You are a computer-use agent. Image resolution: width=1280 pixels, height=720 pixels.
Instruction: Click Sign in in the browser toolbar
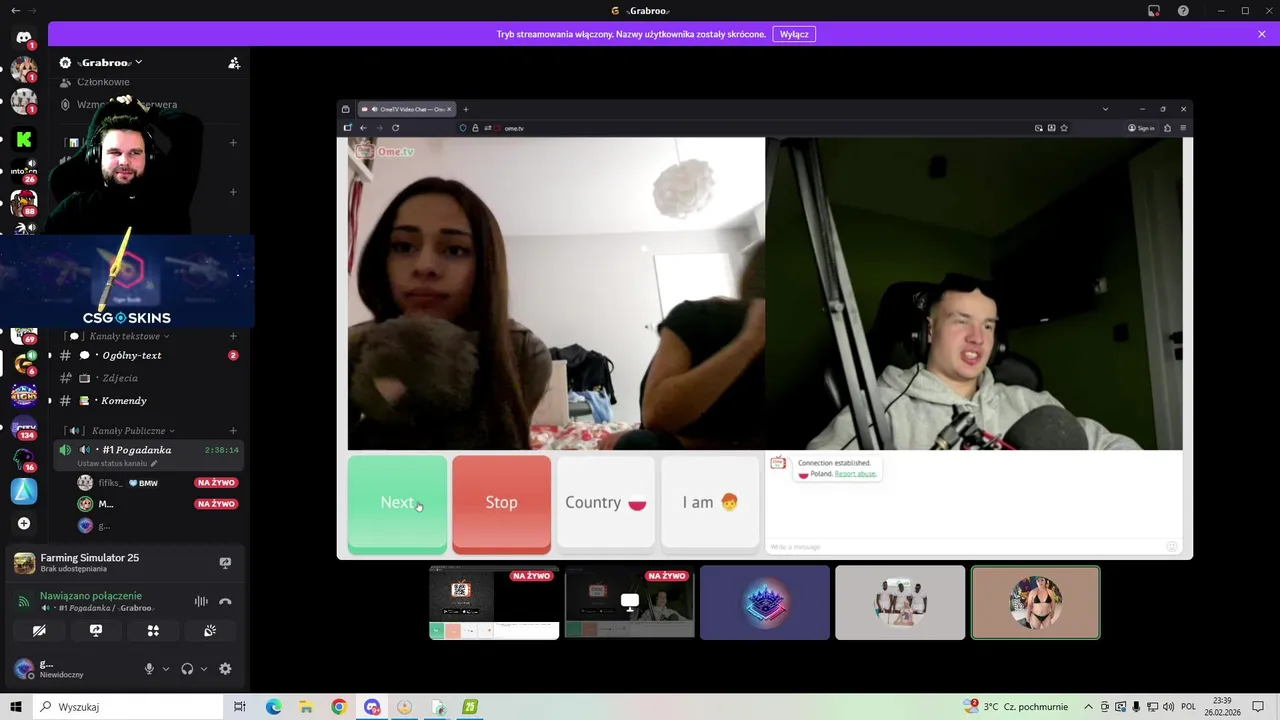1141,128
